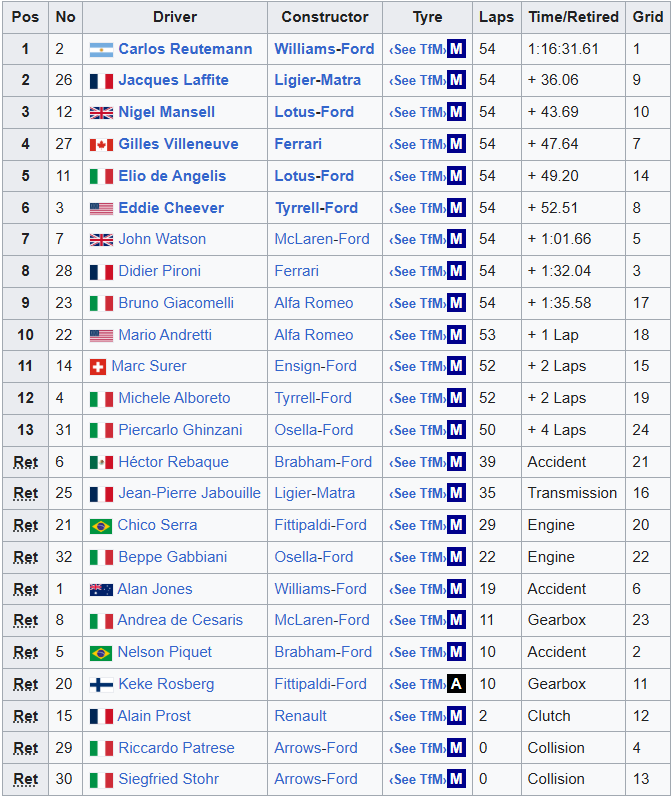Open the Osella-Ford link in Gabbiani's row

[314, 557]
